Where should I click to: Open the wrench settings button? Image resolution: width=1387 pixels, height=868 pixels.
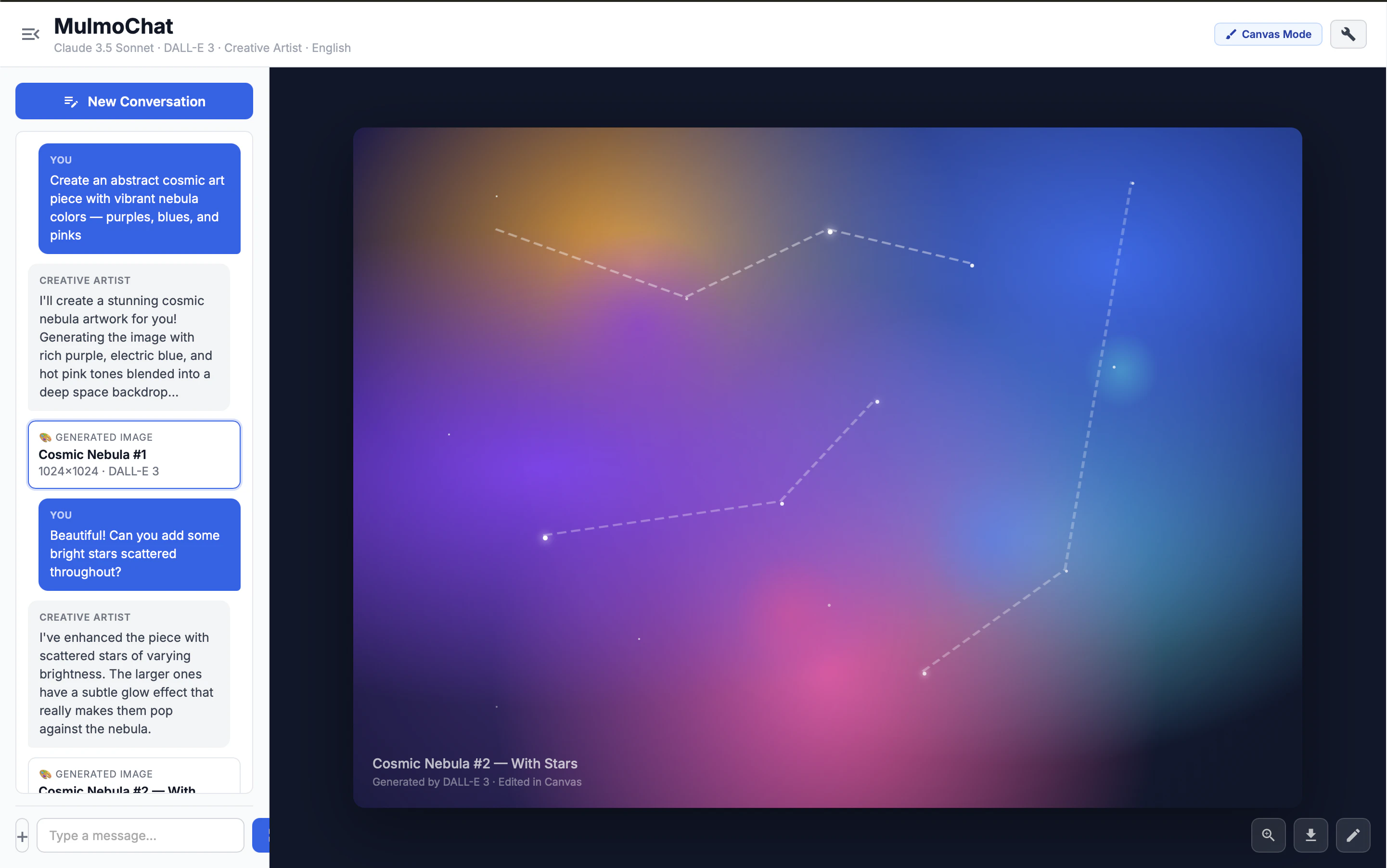[1348, 35]
